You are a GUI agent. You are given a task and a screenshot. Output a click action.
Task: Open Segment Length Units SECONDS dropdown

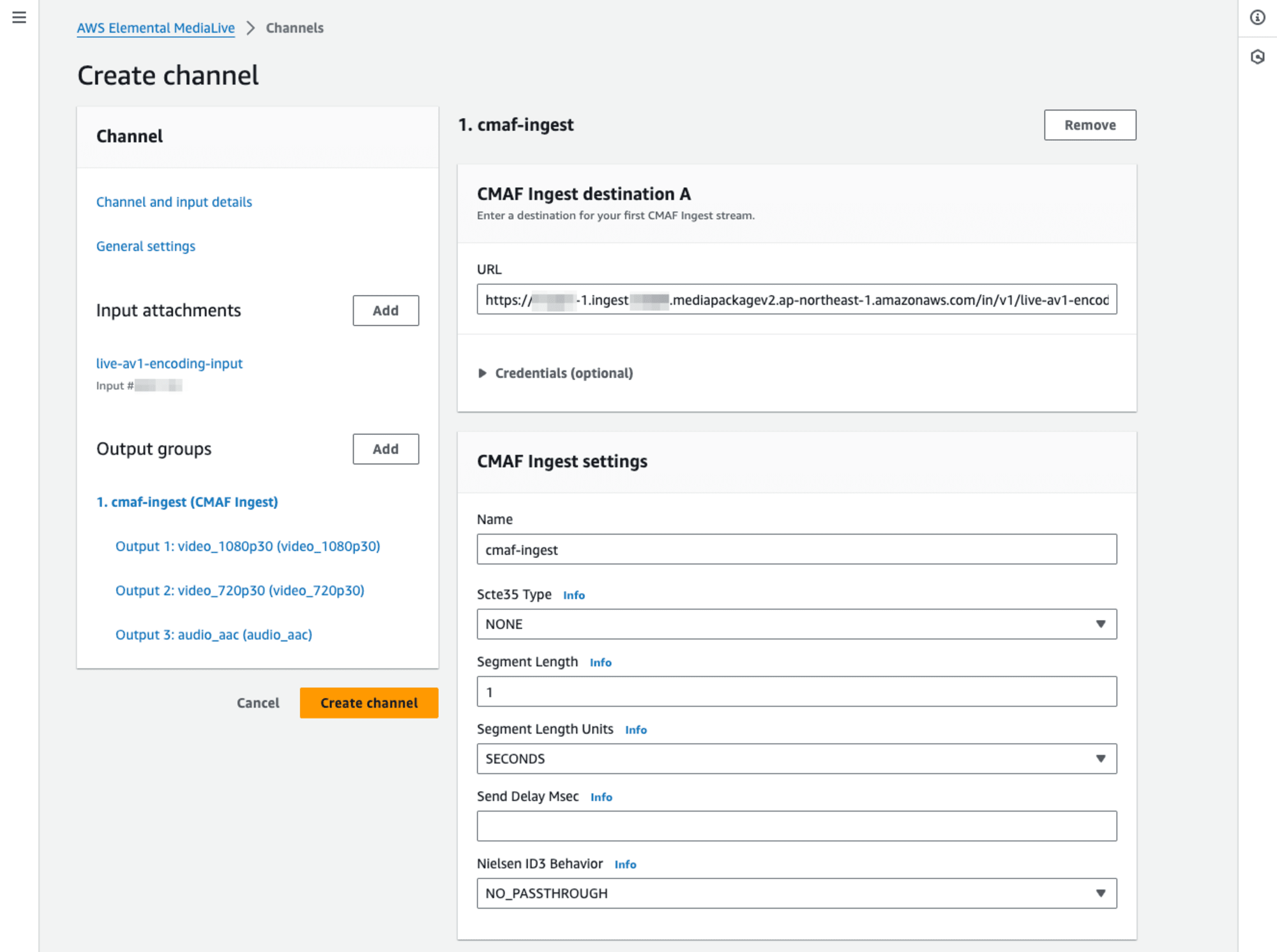797,759
